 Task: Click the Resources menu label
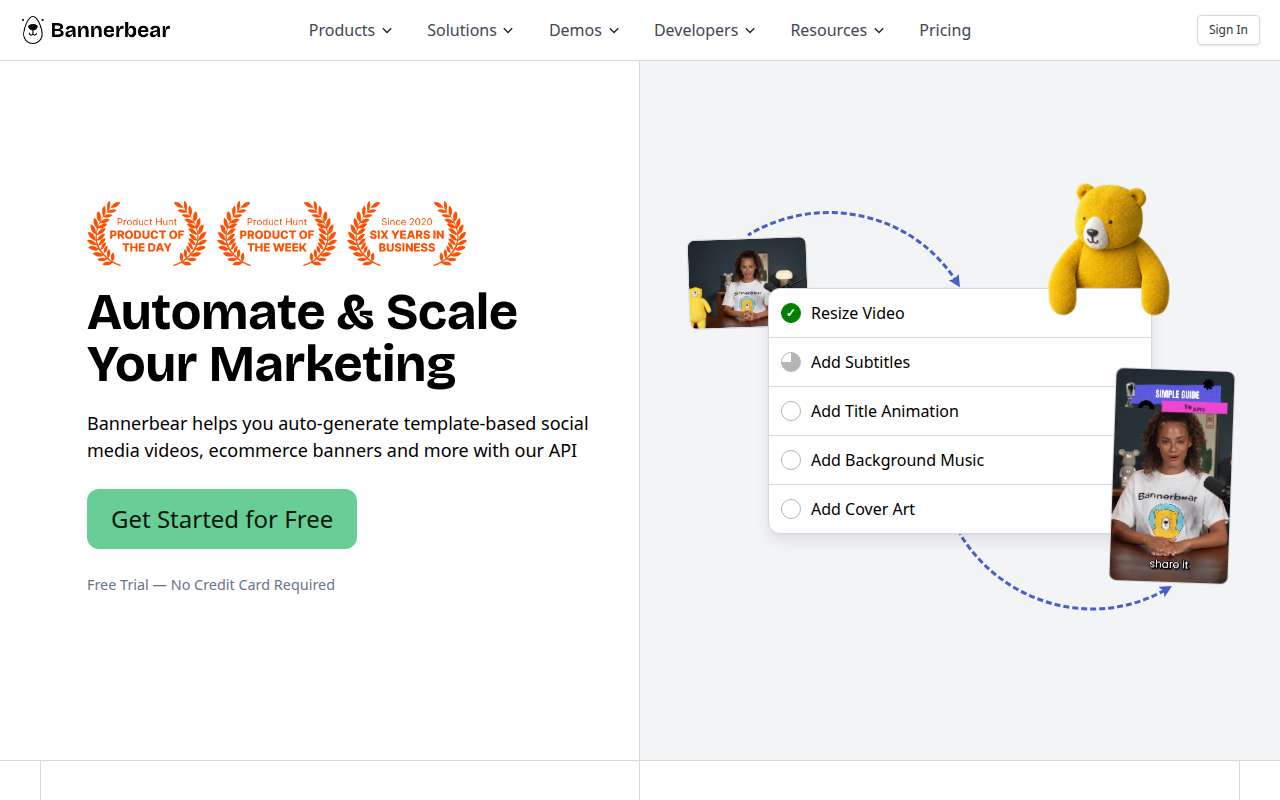click(829, 30)
